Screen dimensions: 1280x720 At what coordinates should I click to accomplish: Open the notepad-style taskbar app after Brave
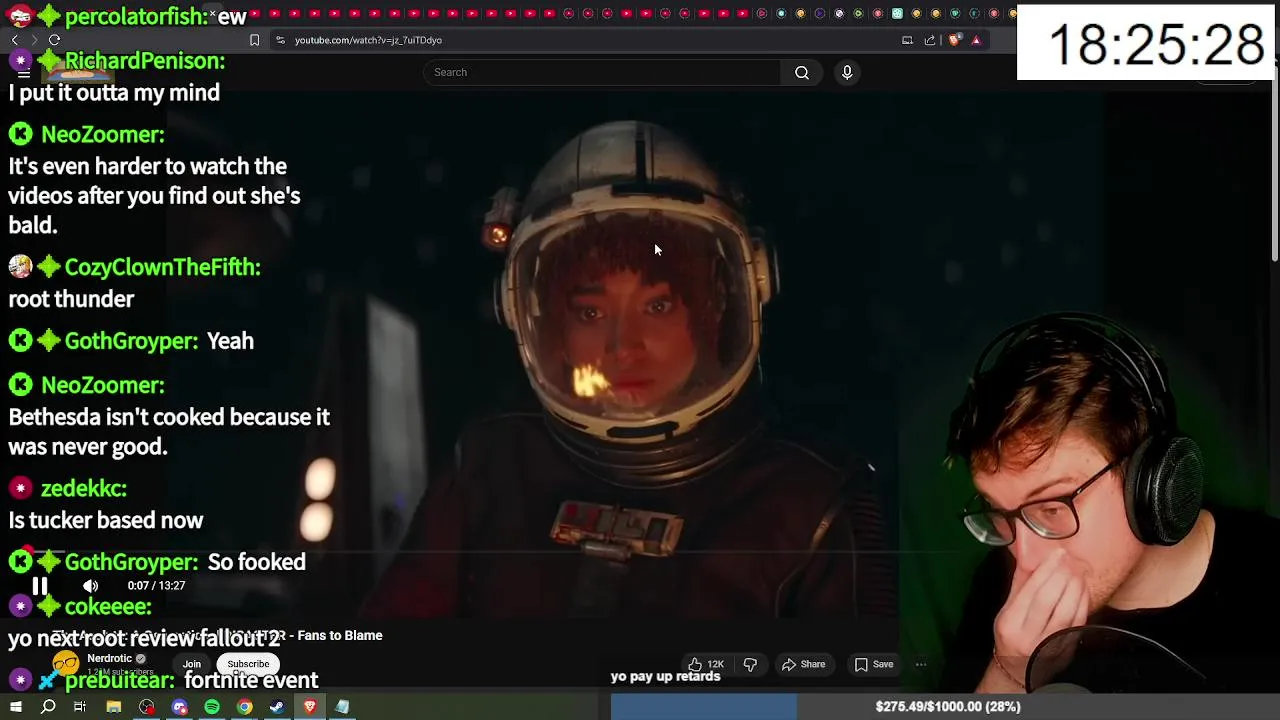342,707
